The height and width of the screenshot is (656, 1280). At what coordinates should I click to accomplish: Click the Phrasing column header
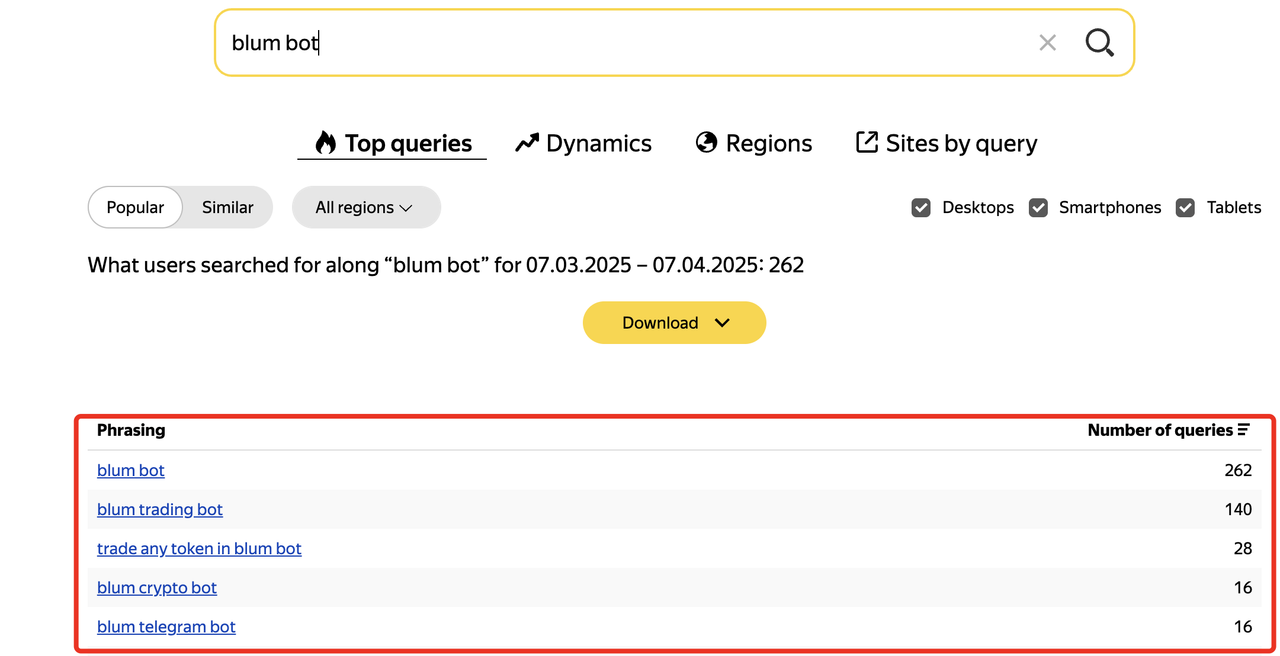pos(131,430)
